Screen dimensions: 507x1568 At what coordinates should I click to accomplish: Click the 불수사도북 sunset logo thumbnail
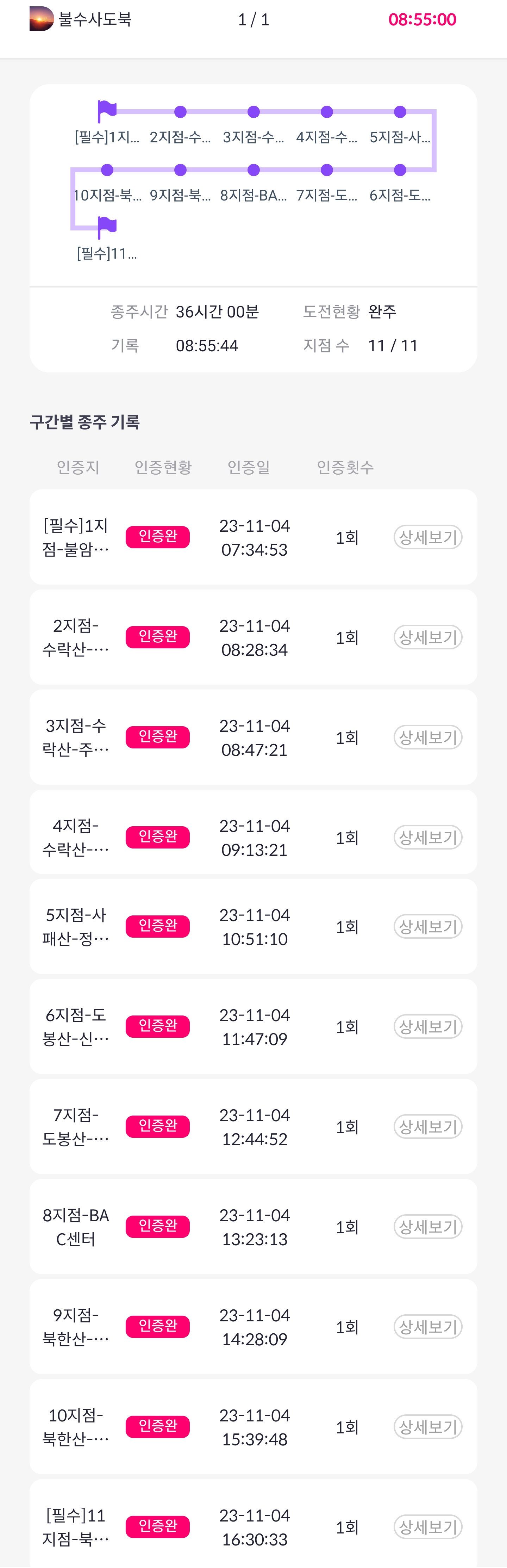coord(41,19)
